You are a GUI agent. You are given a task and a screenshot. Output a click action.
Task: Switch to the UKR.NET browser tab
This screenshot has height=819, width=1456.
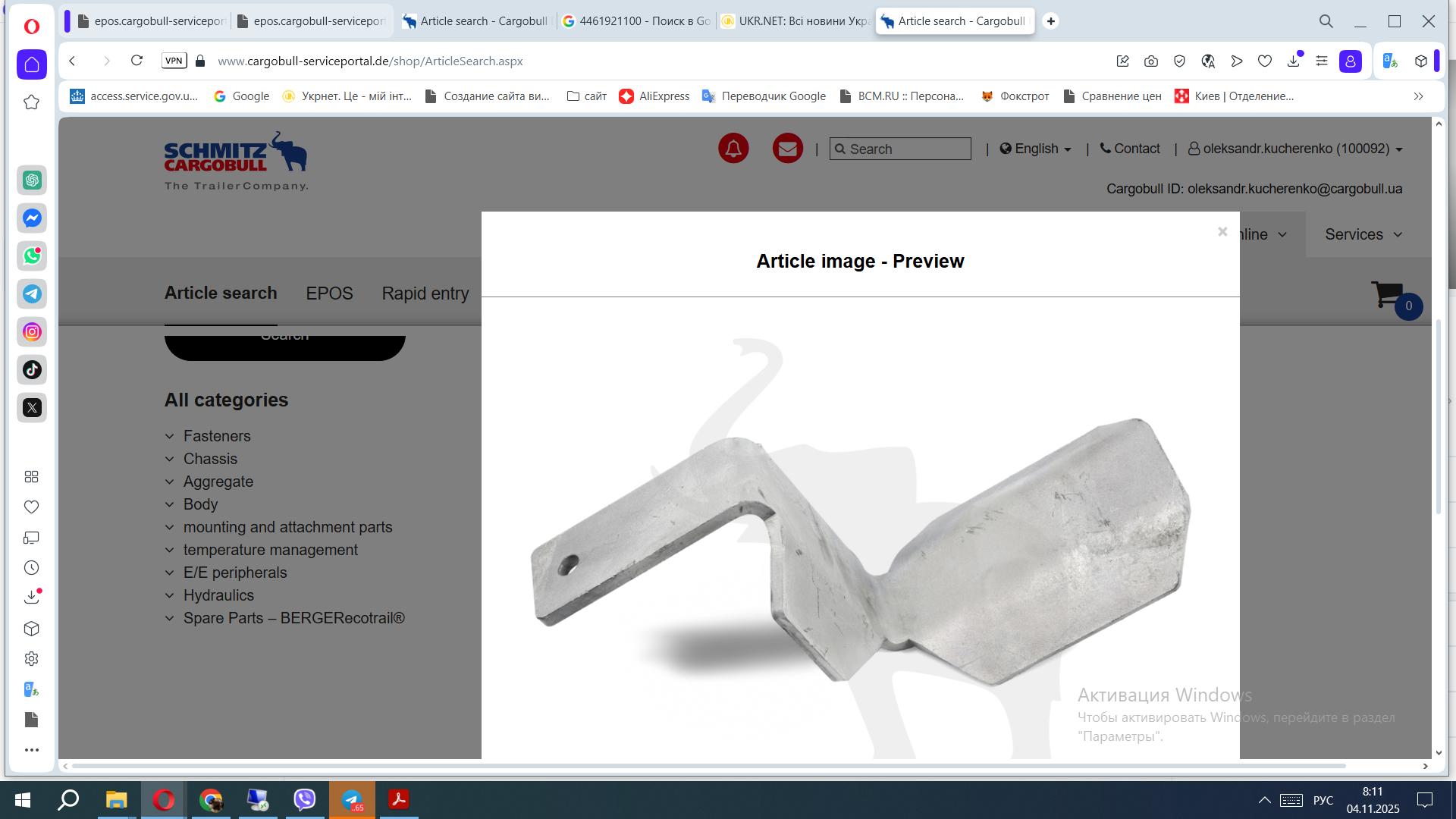795,21
